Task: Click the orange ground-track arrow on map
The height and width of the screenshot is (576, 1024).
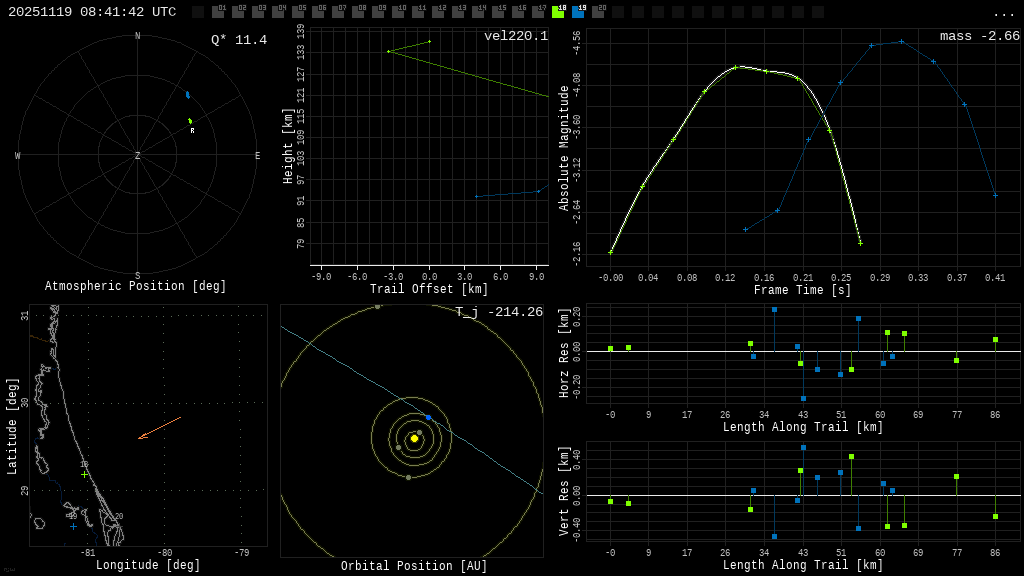Action: [x=159, y=428]
